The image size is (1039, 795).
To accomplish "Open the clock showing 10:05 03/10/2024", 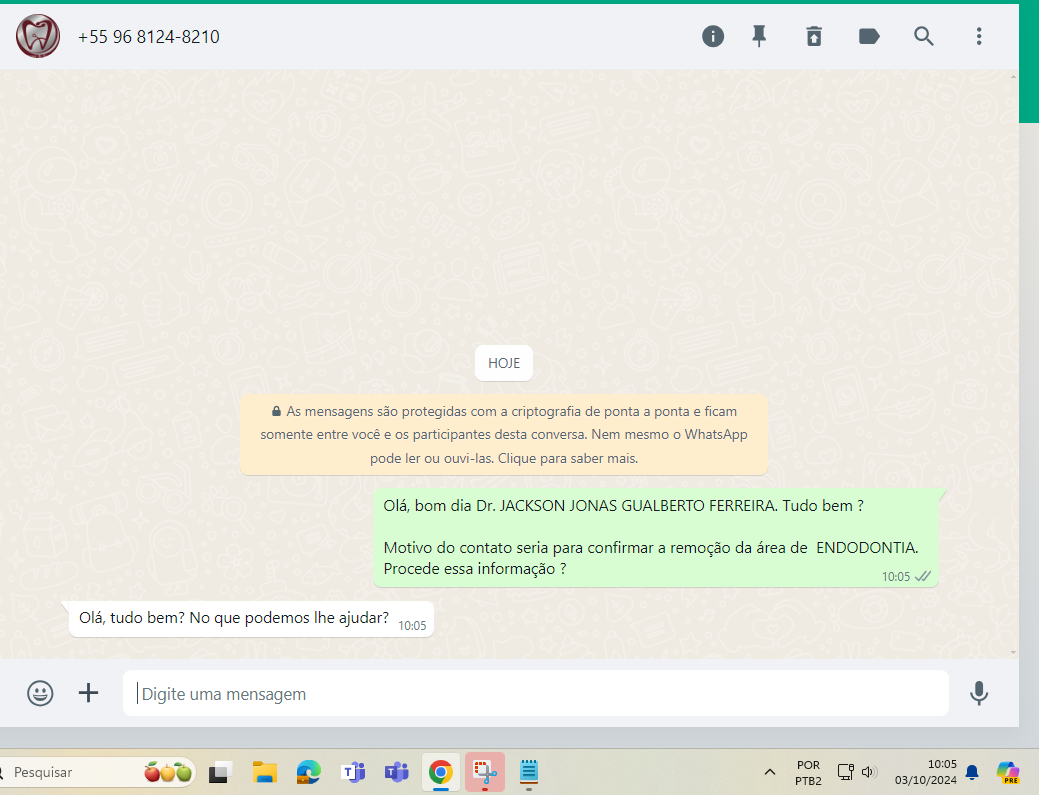I will coord(926,772).
